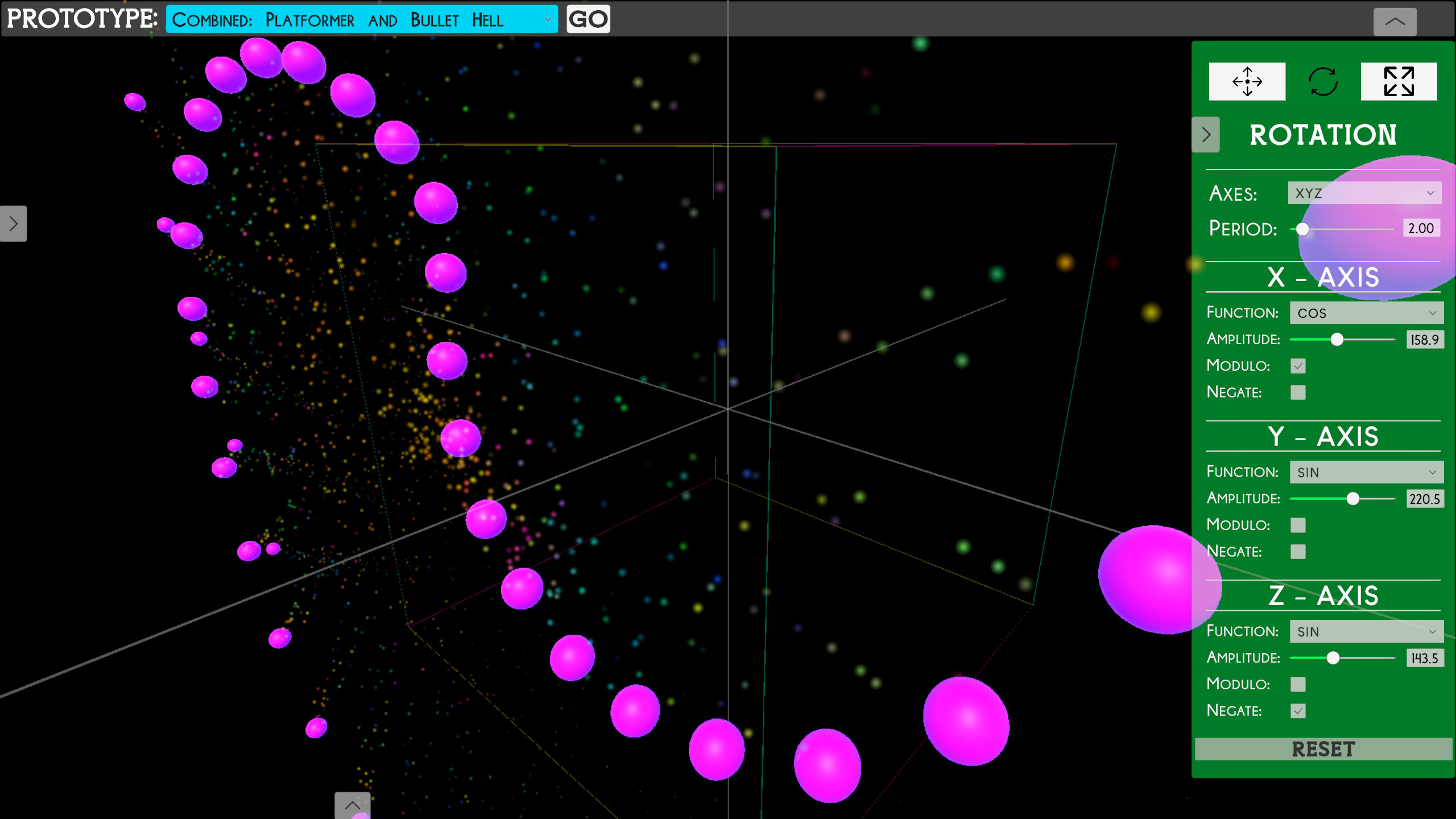This screenshot has width=1456, height=819.
Task: Open the Prototype selection dropdown
Action: coord(362,20)
